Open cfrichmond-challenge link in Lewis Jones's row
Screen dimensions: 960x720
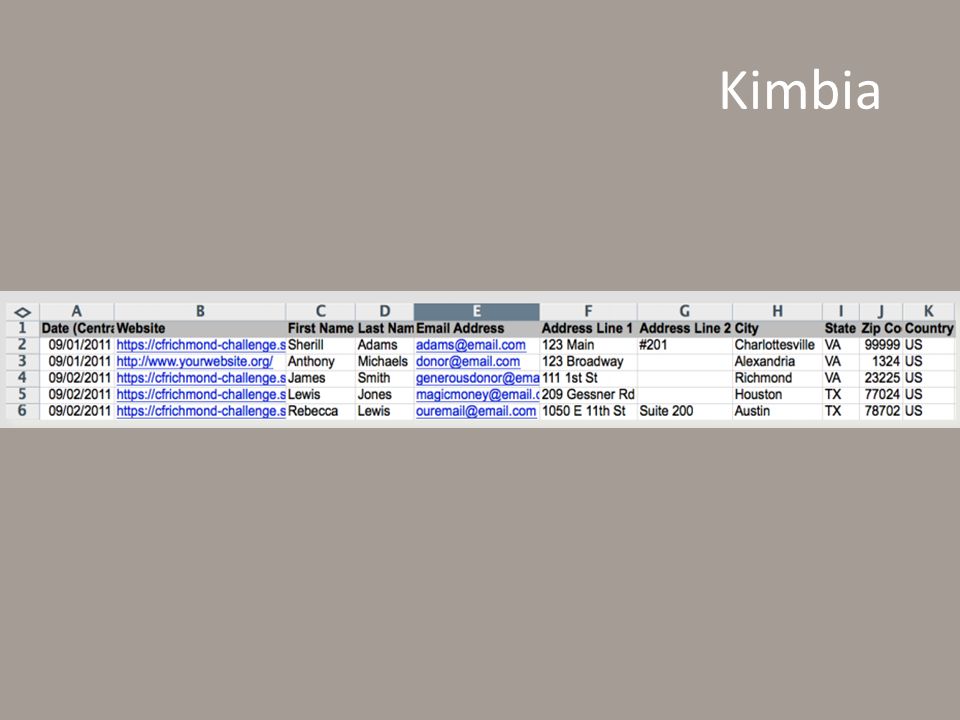[201, 395]
